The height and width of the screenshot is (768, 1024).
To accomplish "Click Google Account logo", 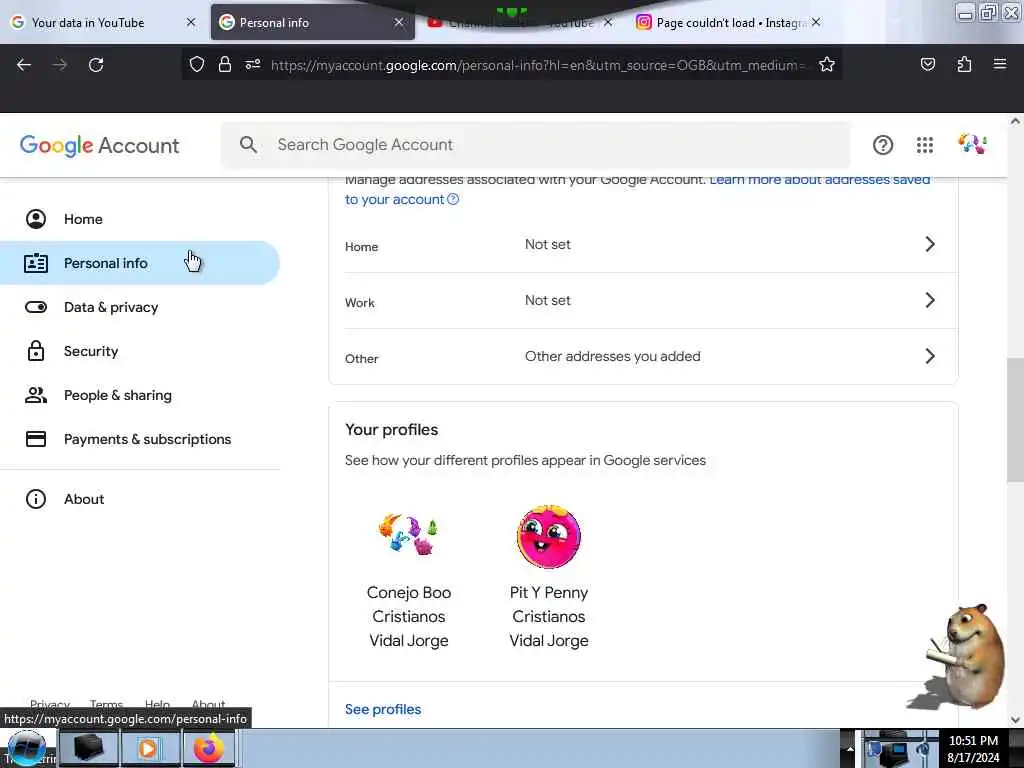I will [99, 145].
